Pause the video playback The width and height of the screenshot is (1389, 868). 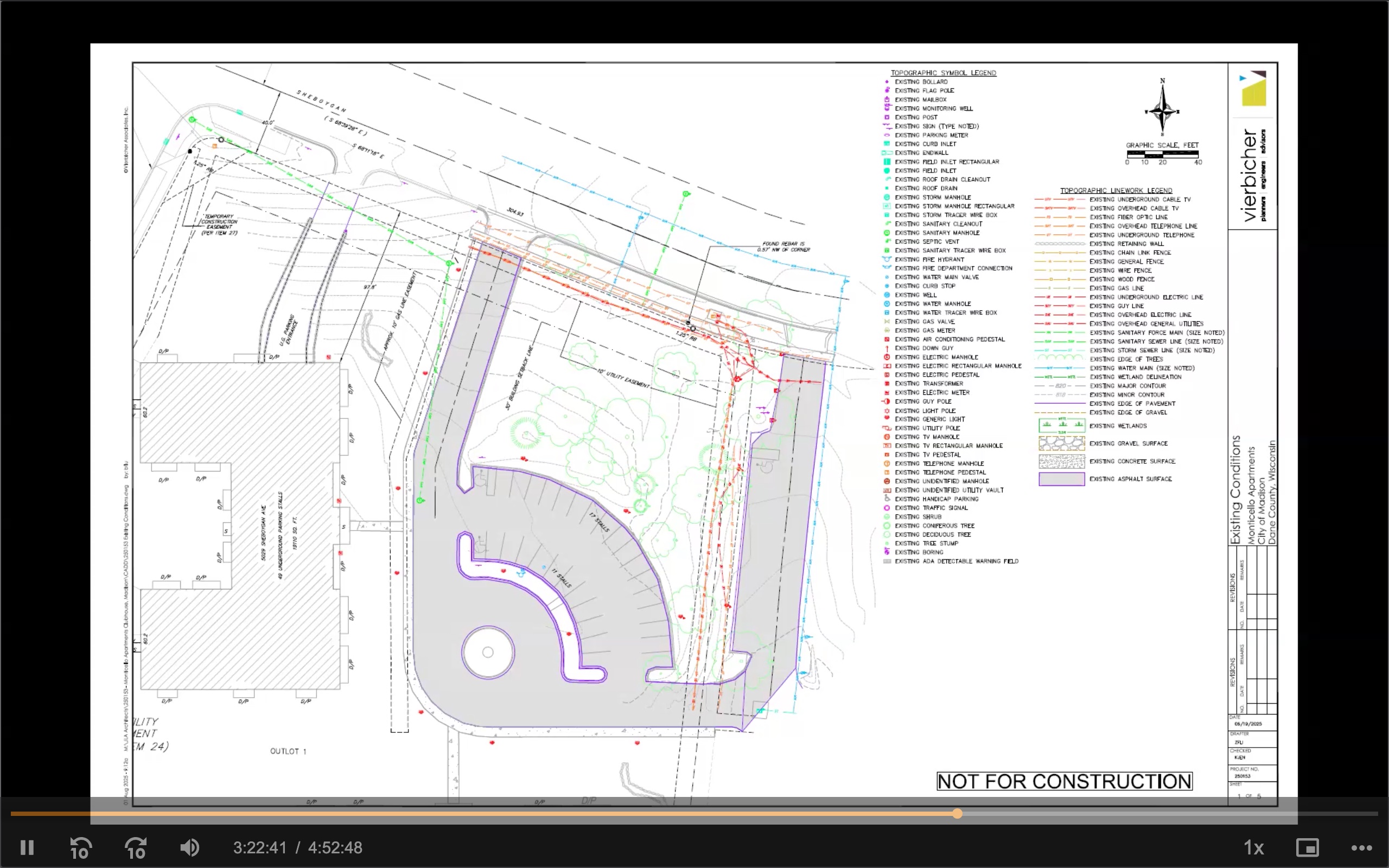point(27,847)
